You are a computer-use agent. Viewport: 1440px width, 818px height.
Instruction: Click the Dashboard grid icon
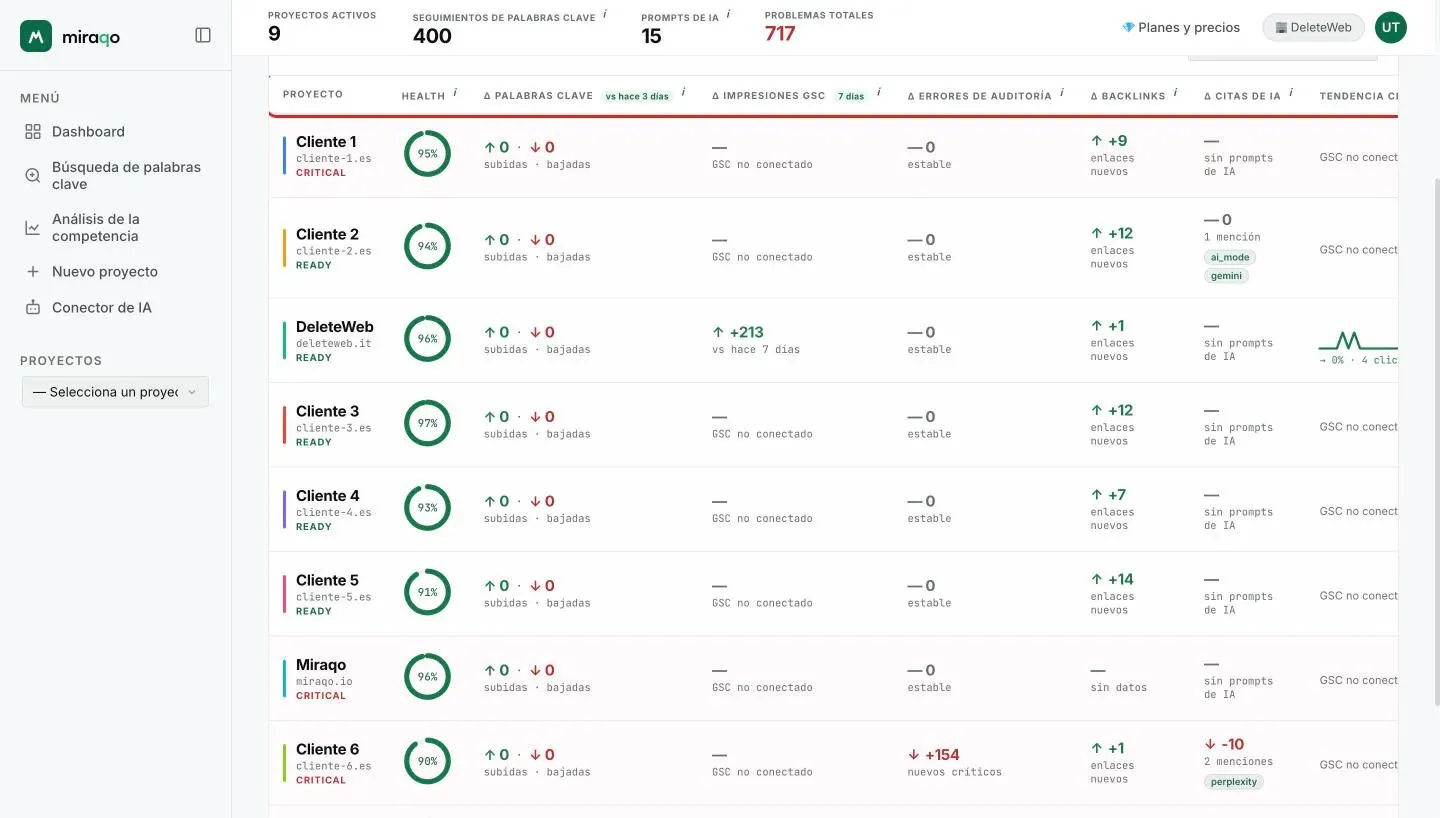point(33,132)
